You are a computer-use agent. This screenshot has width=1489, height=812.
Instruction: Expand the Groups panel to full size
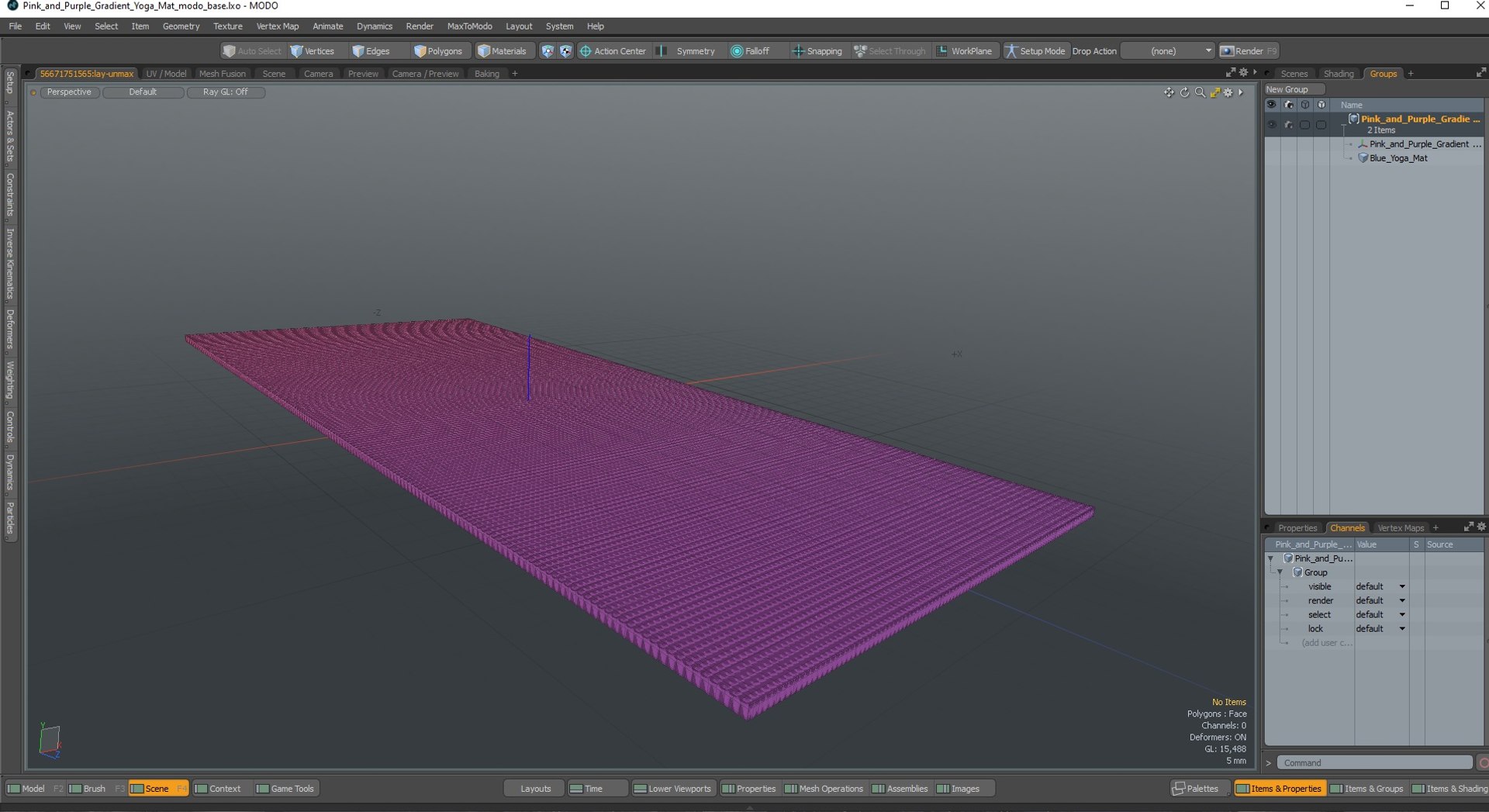1481,72
